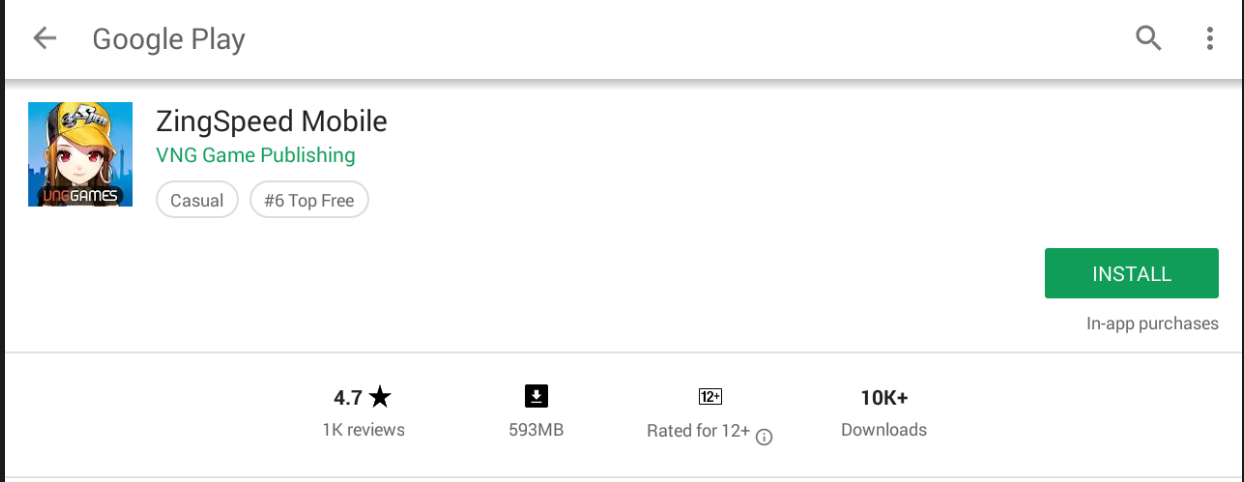Click the Rated for 12+ label

[x=698, y=431]
